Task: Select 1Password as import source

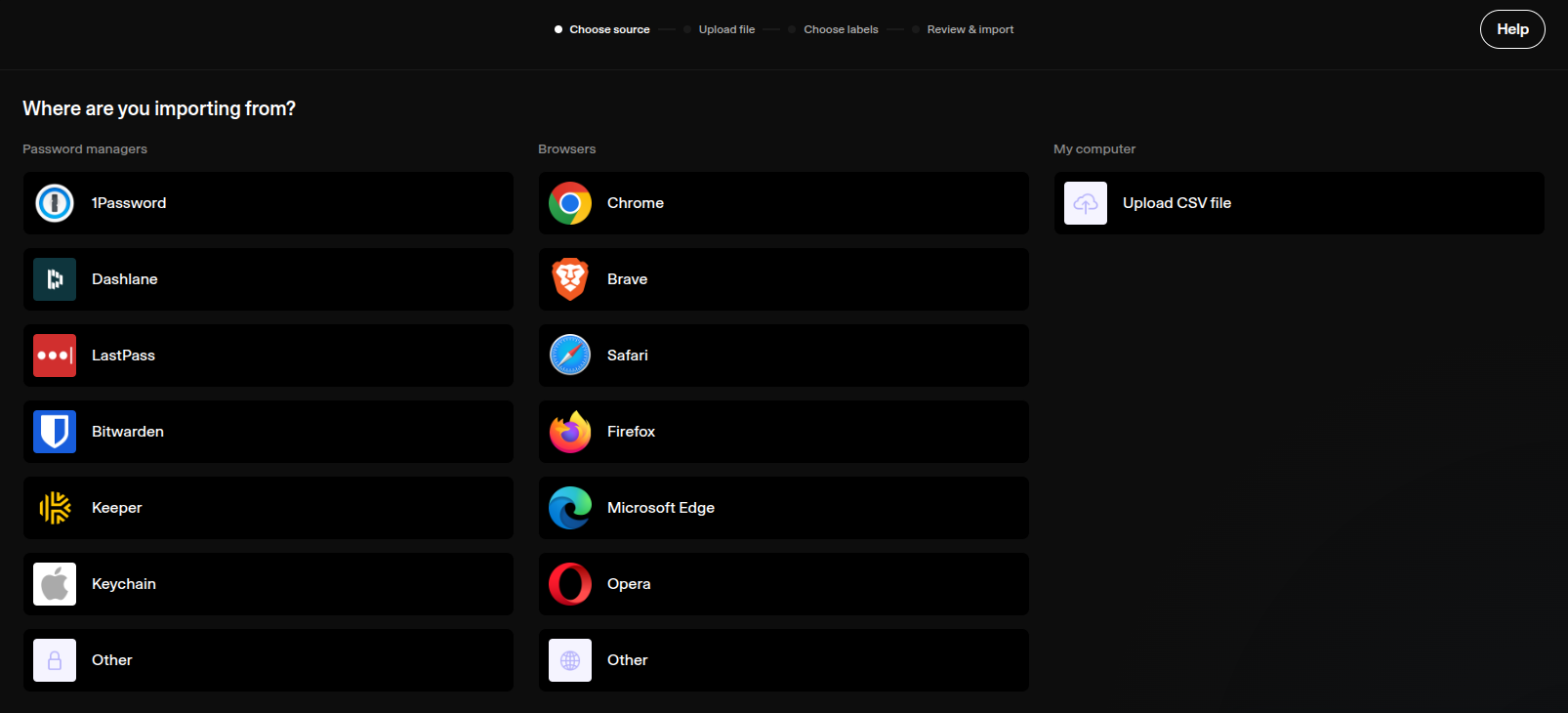Action: (268, 203)
